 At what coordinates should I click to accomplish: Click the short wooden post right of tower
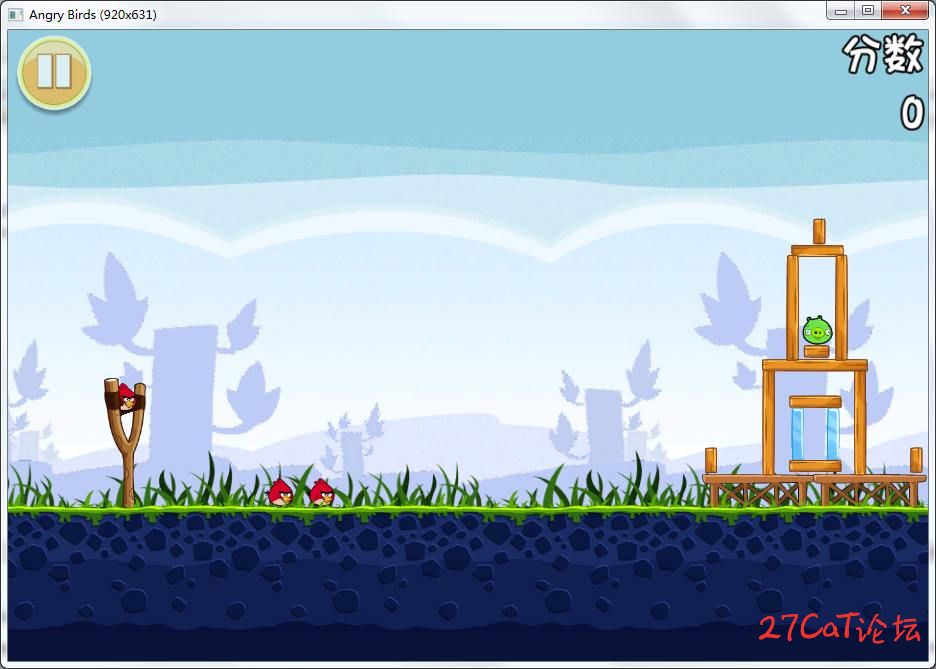(x=916, y=461)
